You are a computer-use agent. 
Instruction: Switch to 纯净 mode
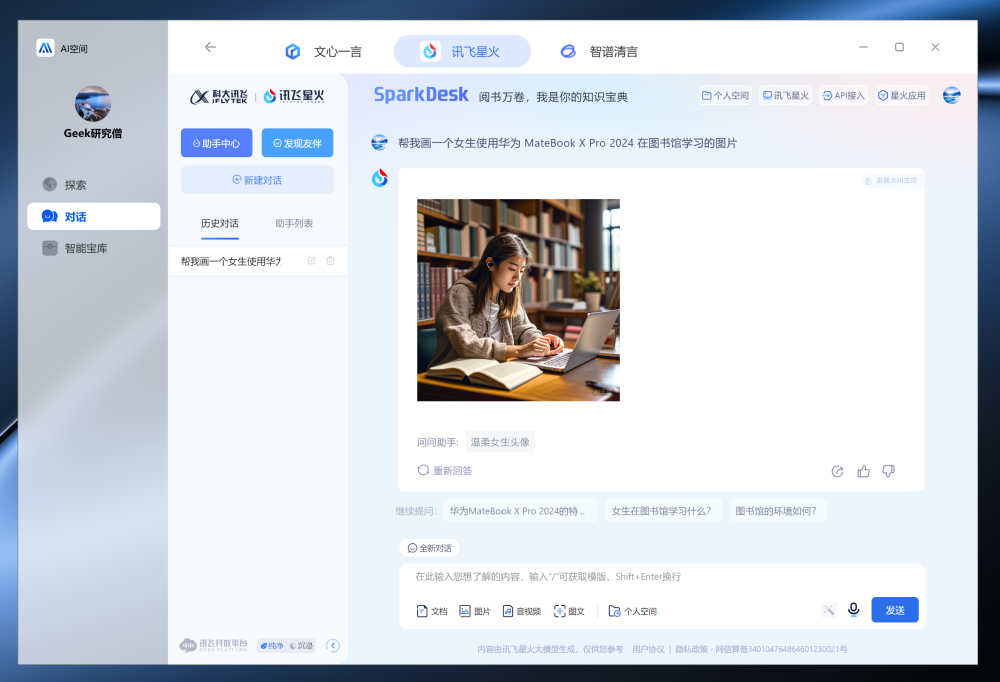point(272,646)
